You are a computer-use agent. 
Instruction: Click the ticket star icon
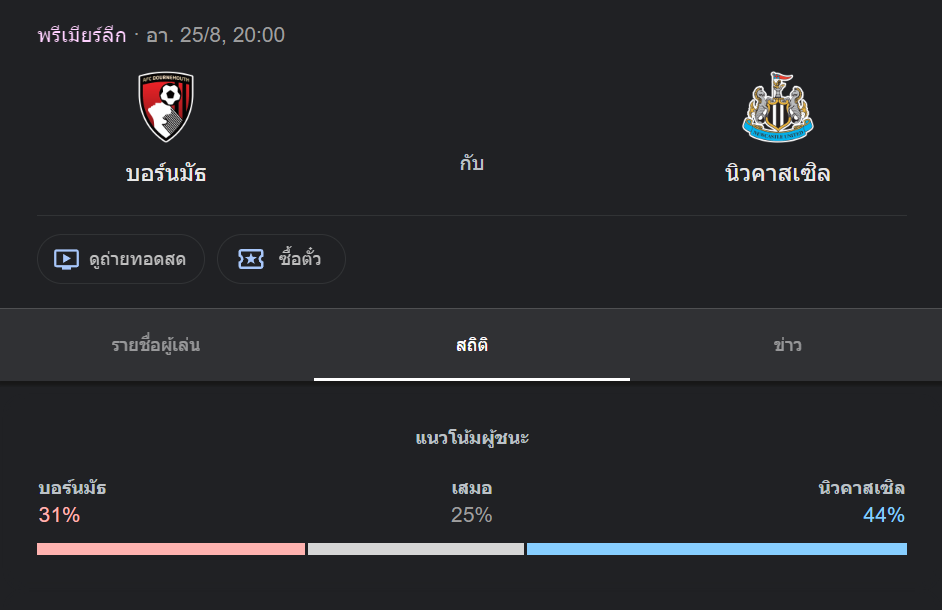click(x=250, y=259)
